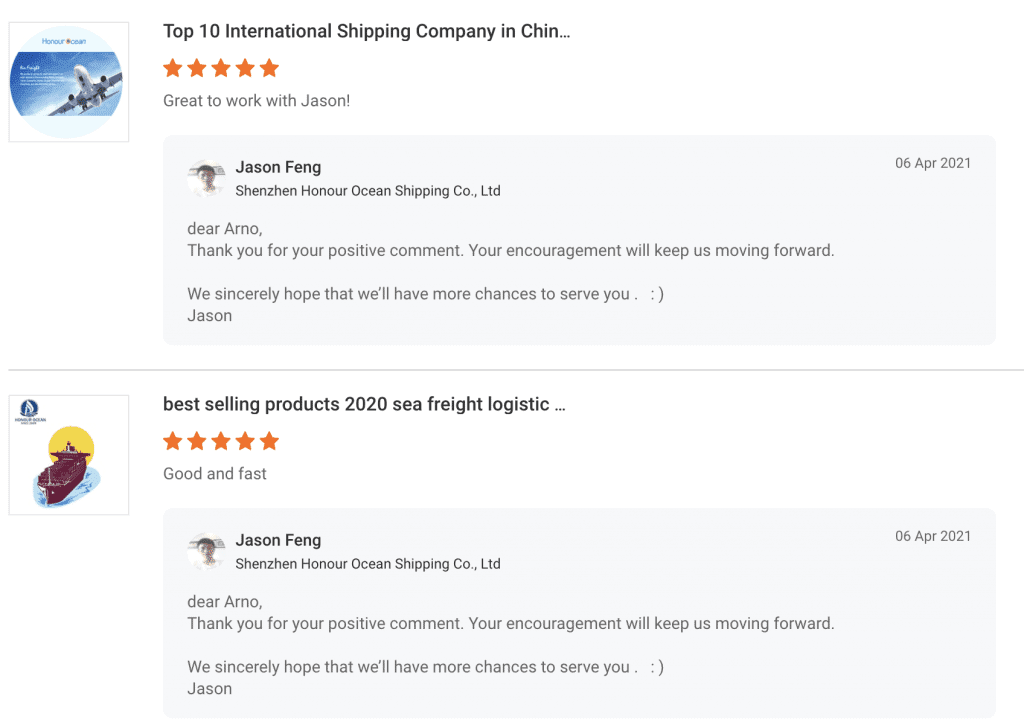This screenshot has width=1024, height=728.
Task: Click the Jason Feng name in the first reply
Action: [x=278, y=167]
